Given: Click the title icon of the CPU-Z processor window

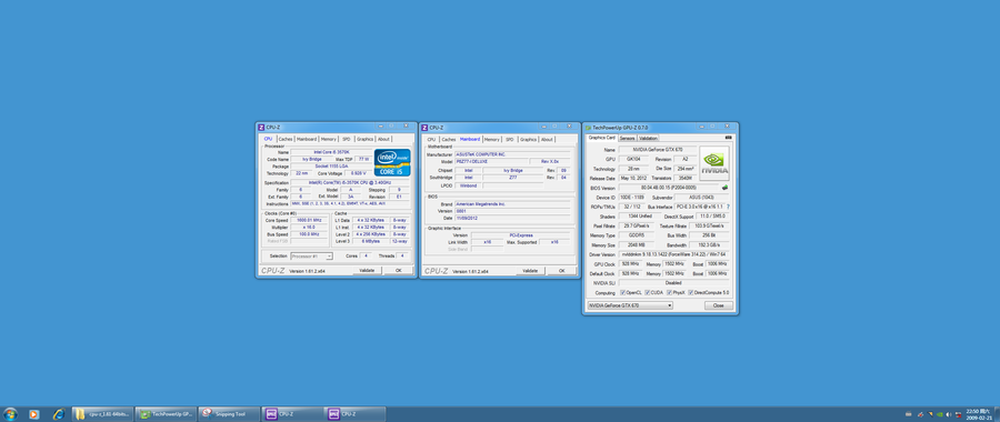Looking at the screenshot, I should (262, 127).
